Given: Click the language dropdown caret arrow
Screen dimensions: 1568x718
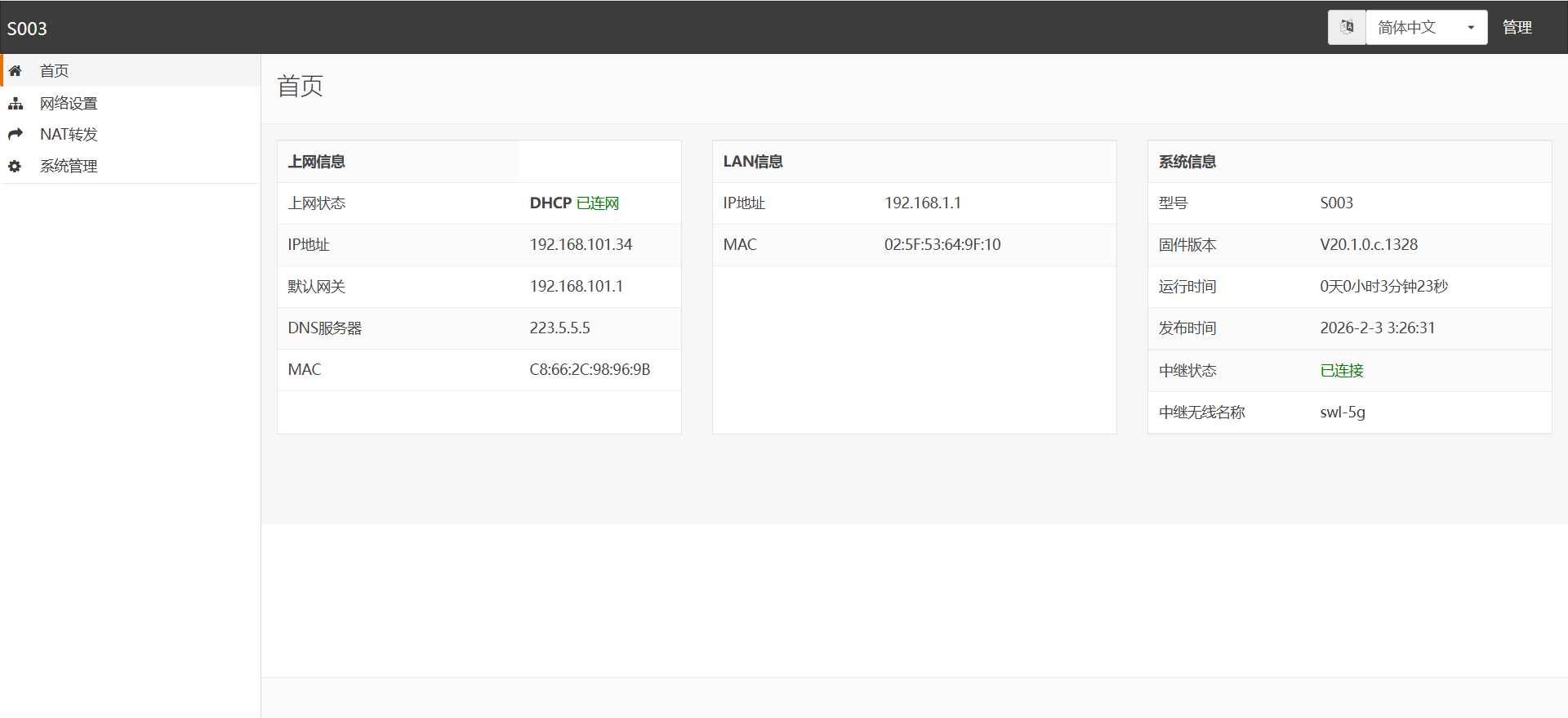Looking at the screenshot, I should (x=1471, y=28).
